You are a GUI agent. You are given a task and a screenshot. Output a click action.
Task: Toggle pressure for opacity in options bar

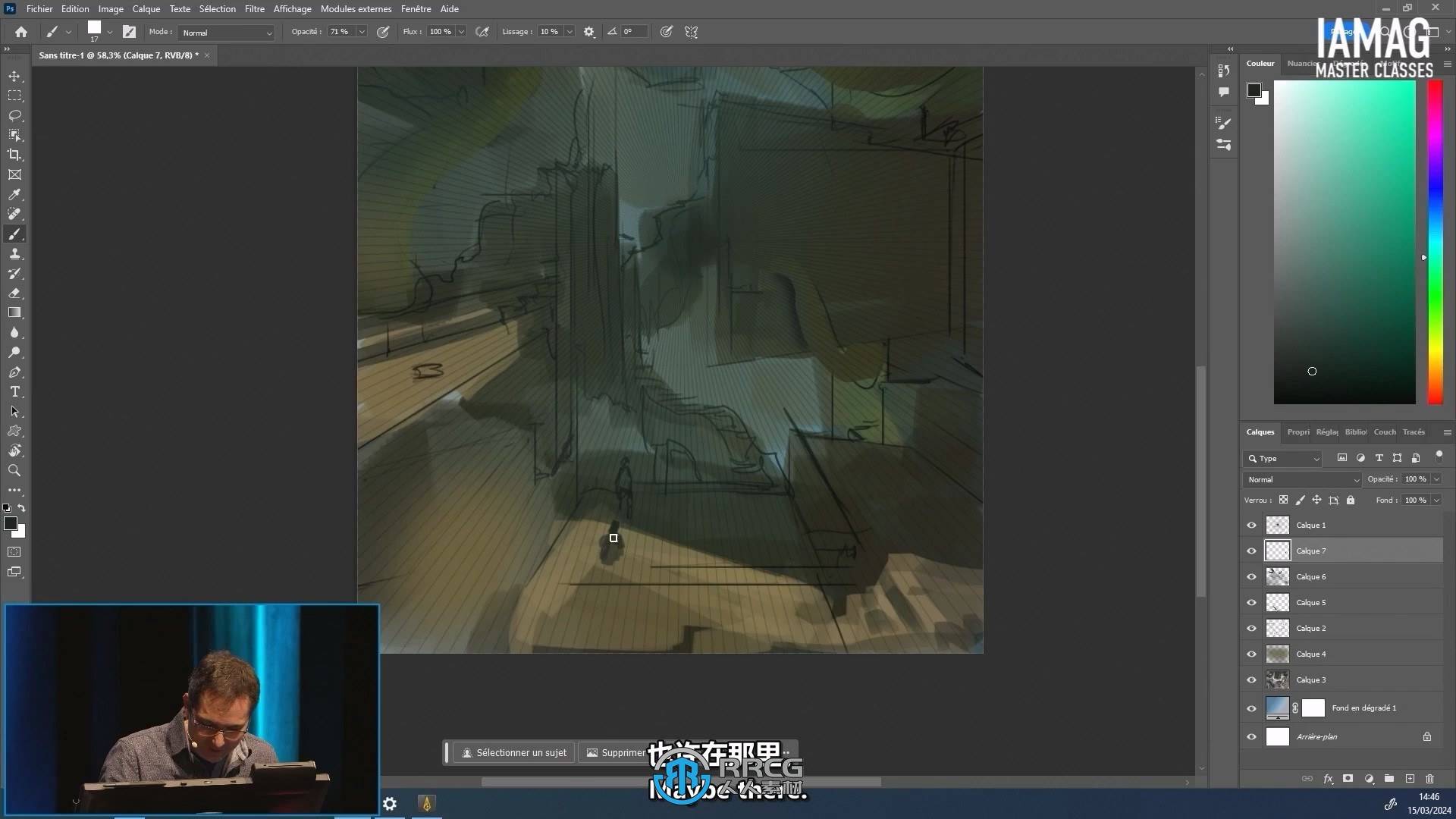(x=383, y=32)
